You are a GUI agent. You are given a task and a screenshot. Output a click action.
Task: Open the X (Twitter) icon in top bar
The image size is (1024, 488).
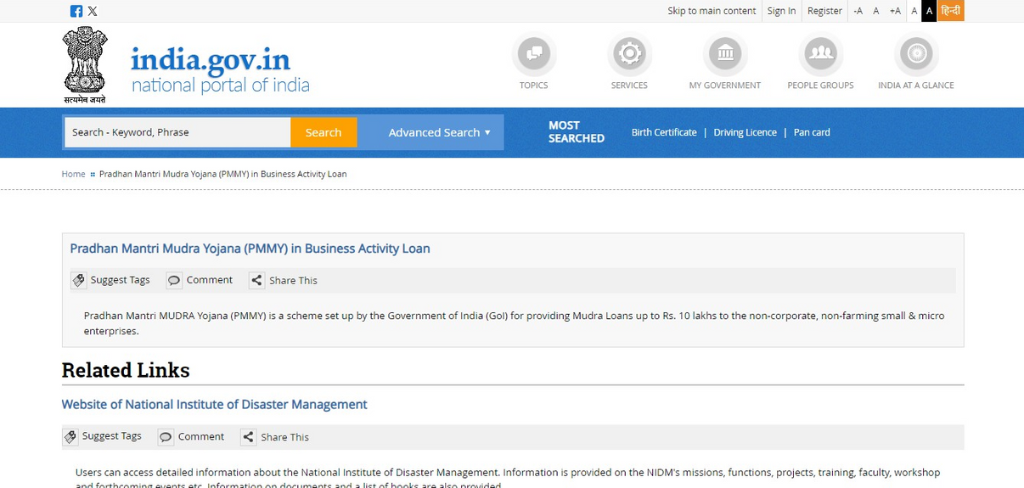pyautogui.click(x=93, y=11)
